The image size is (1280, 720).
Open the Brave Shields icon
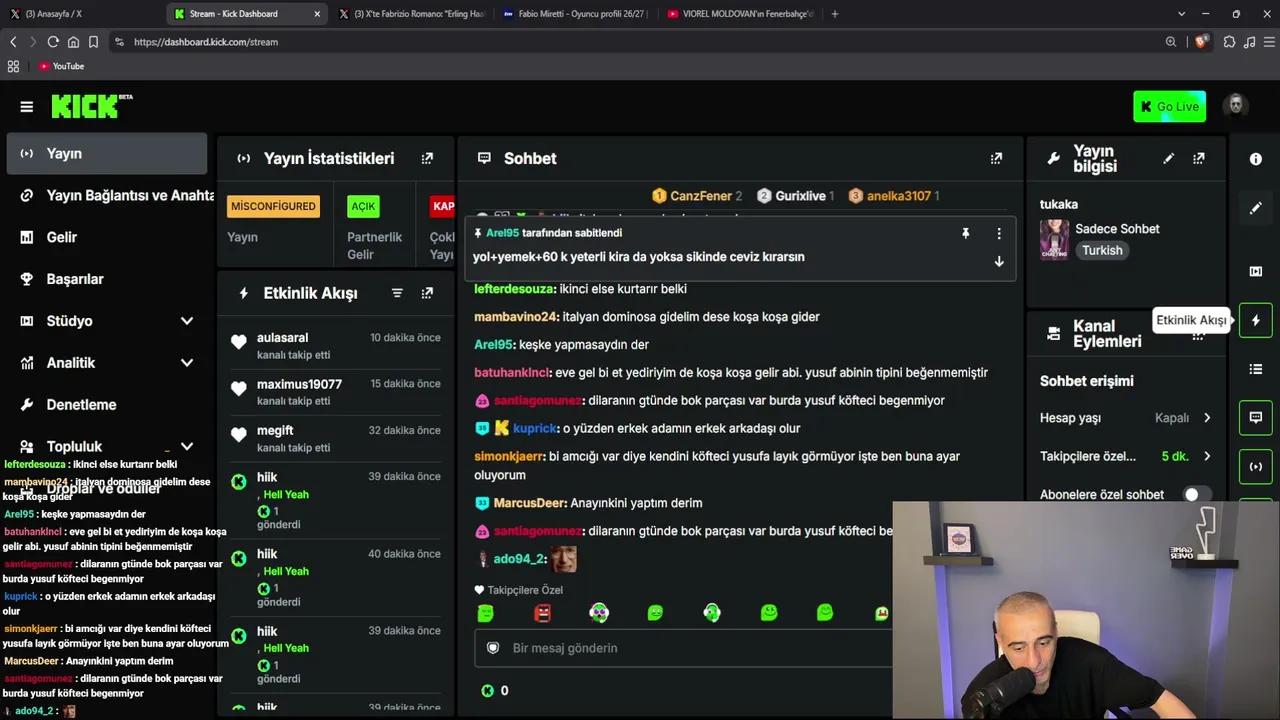[1202, 42]
